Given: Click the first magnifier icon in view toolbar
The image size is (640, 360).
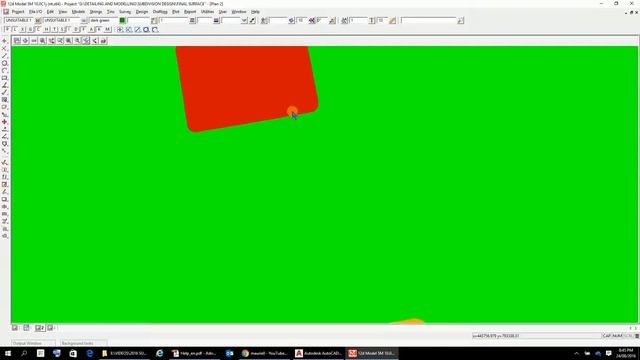Looking at the screenshot, I should point(42,40).
